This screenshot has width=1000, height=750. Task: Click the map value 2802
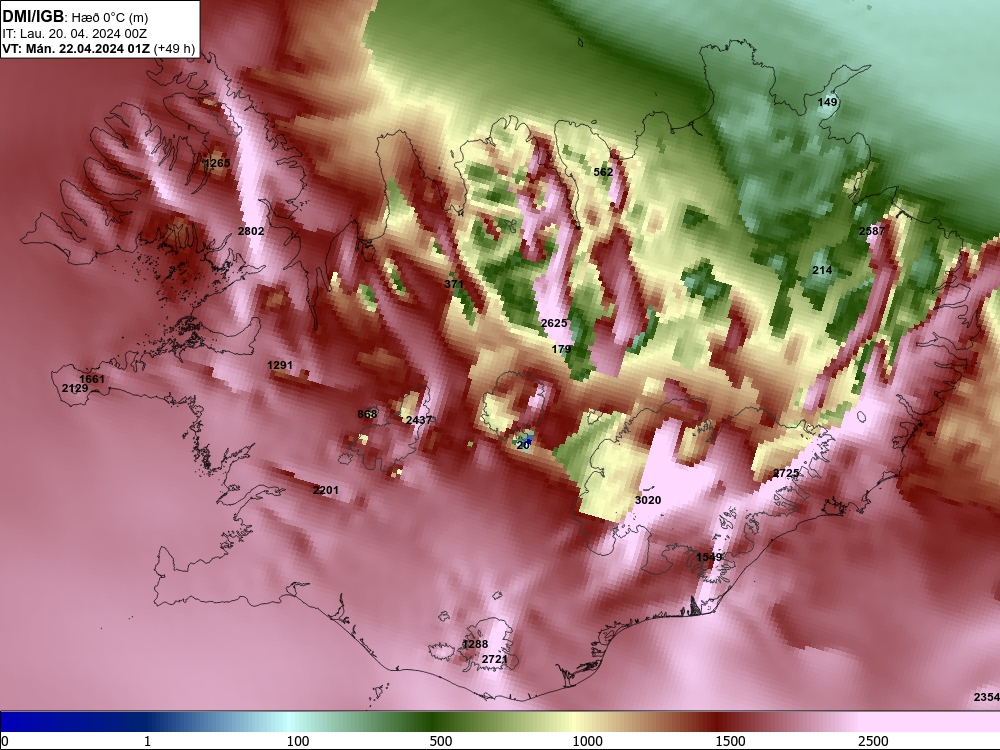point(251,231)
